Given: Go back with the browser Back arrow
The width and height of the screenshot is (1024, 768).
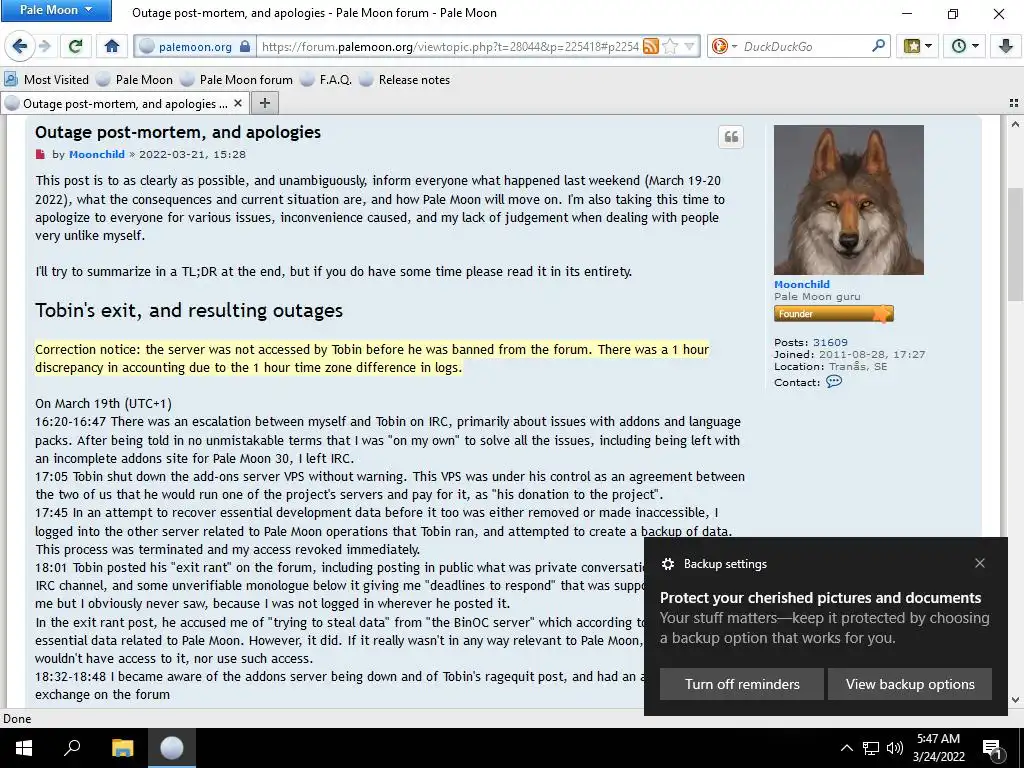Looking at the screenshot, I should click(20, 46).
